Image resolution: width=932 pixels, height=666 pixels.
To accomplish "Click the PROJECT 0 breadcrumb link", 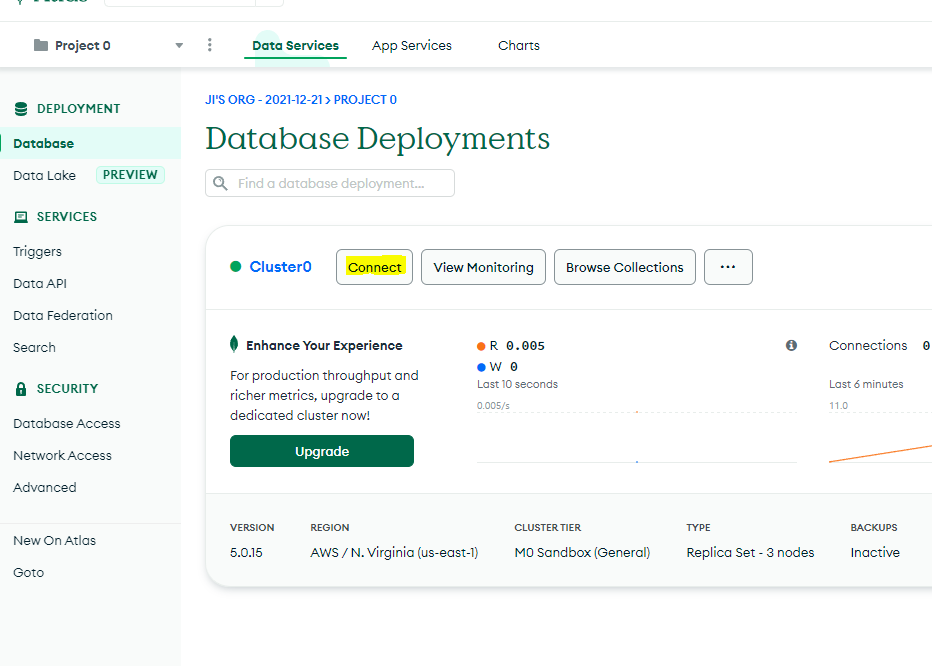I will [x=365, y=100].
